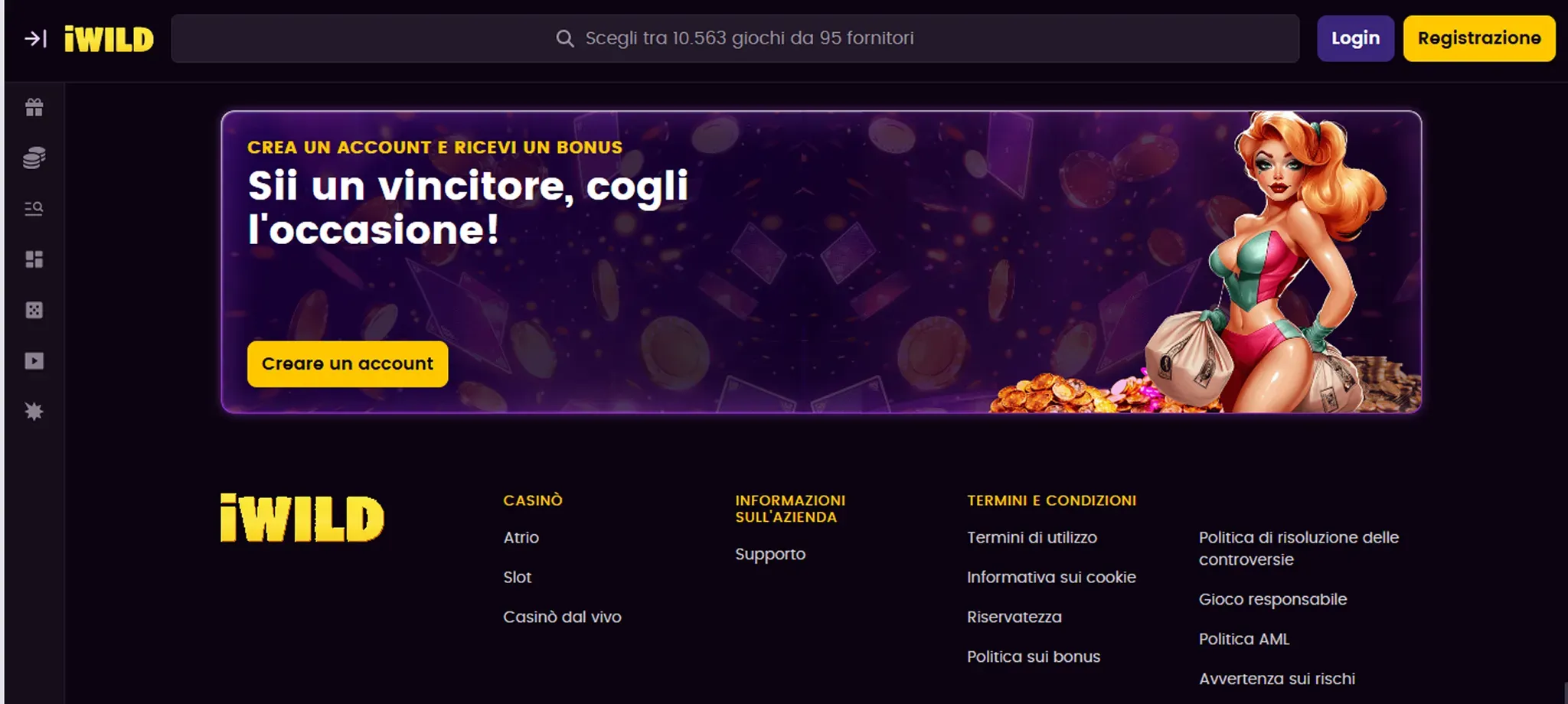This screenshot has width=1568, height=704.
Task: Open the Atrio footer link
Action: click(x=521, y=538)
